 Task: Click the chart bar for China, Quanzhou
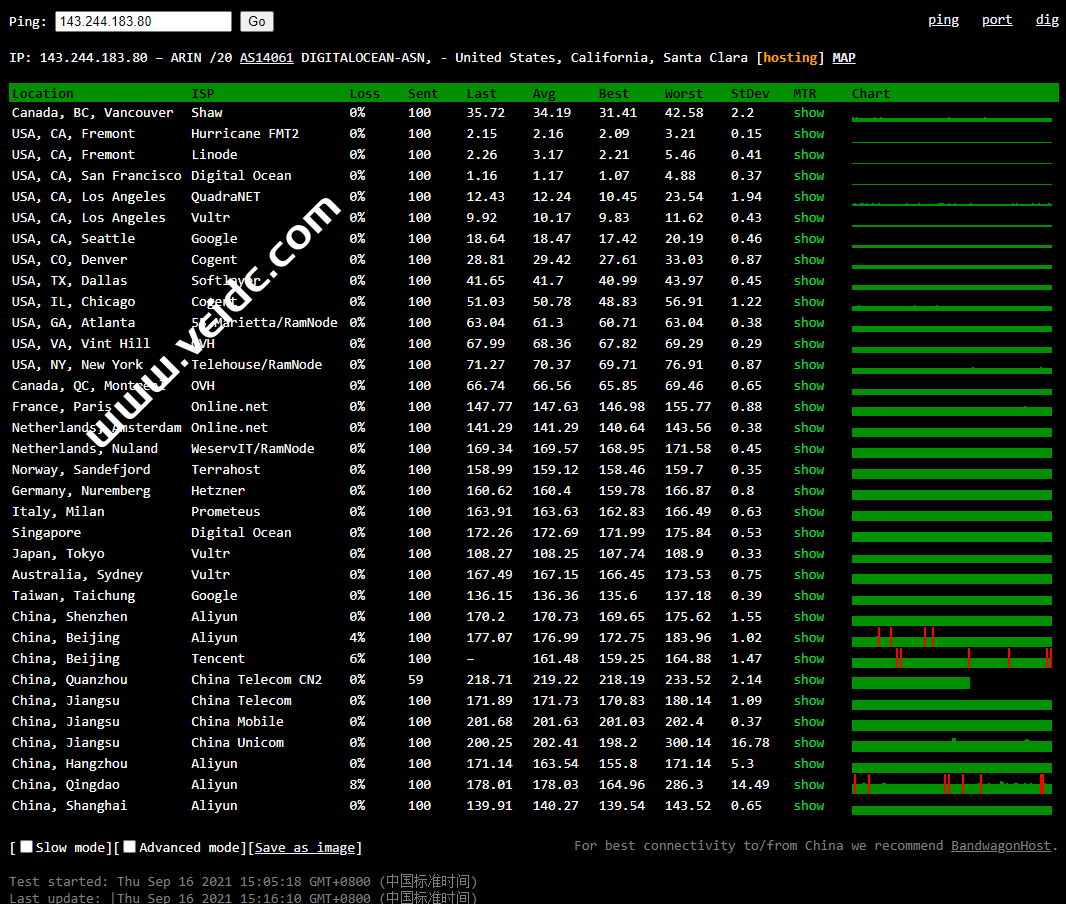pyautogui.click(x=910, y=682)
